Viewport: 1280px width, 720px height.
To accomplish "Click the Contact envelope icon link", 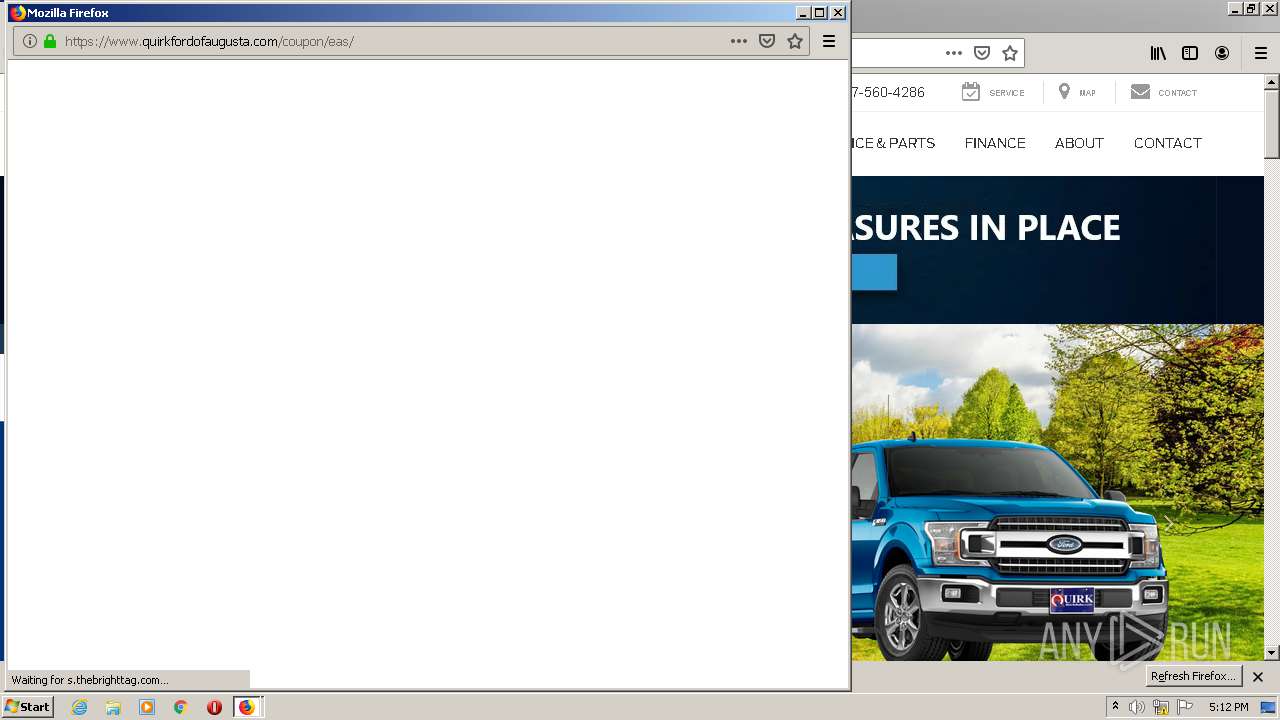I will click(x=1164, y=92).
